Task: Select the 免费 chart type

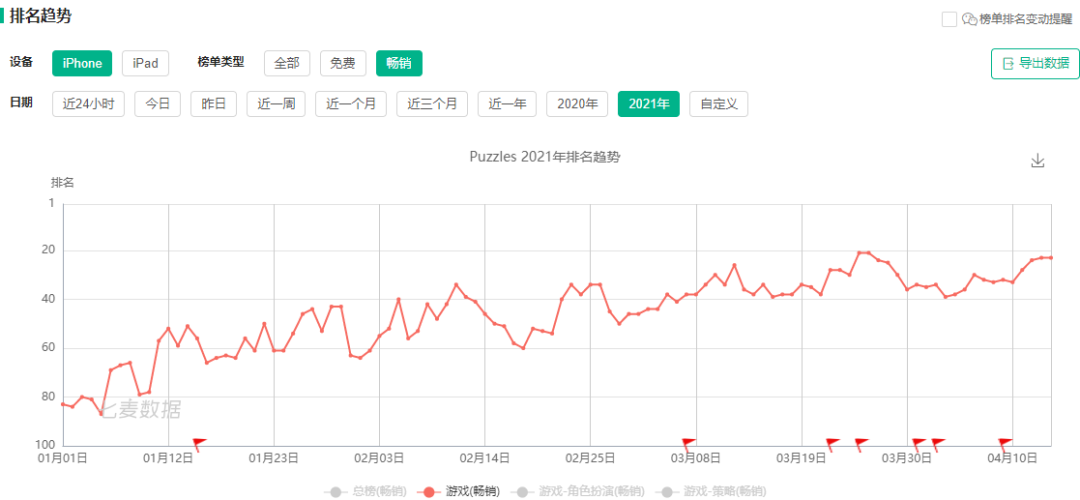Action: click(343, 63)
